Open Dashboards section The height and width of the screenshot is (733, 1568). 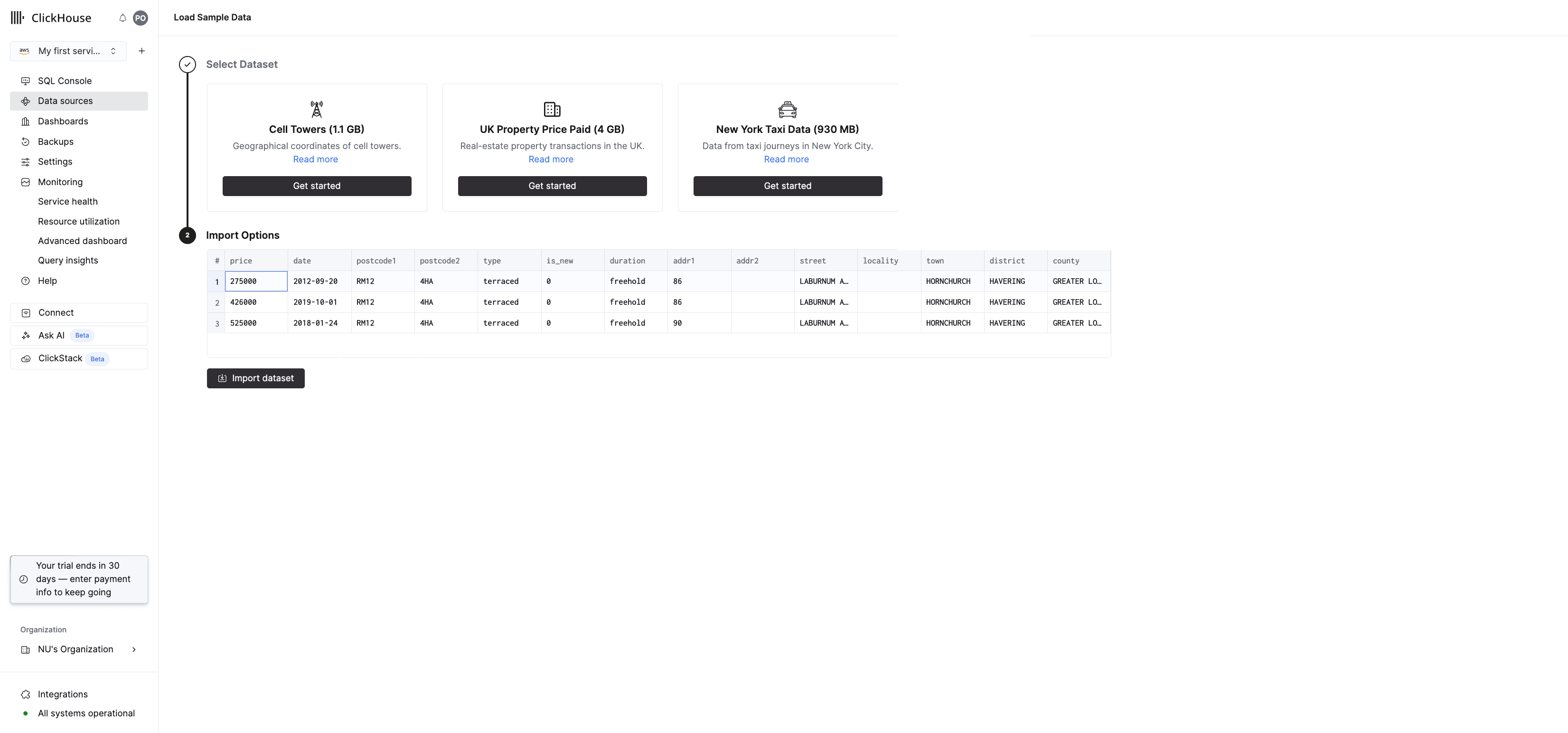tap(79, 122)
